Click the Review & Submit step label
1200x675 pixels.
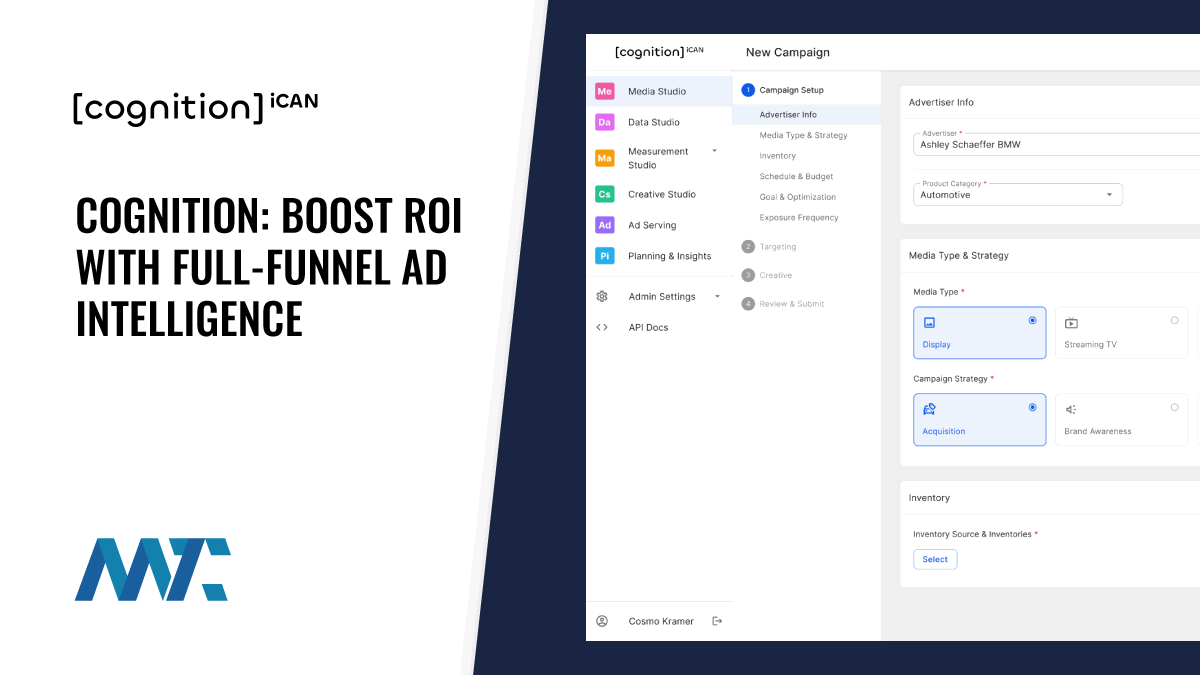tap(792, 304)
